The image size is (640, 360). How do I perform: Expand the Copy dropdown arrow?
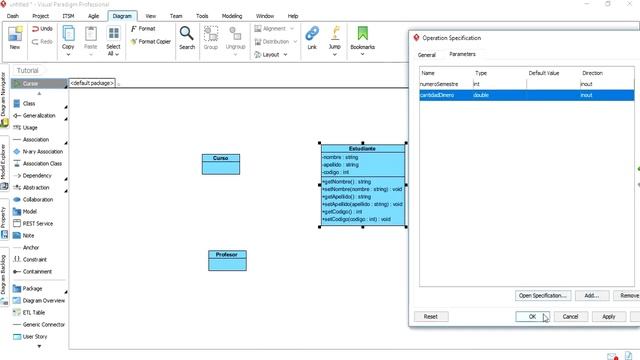click(x=68, y=54)
